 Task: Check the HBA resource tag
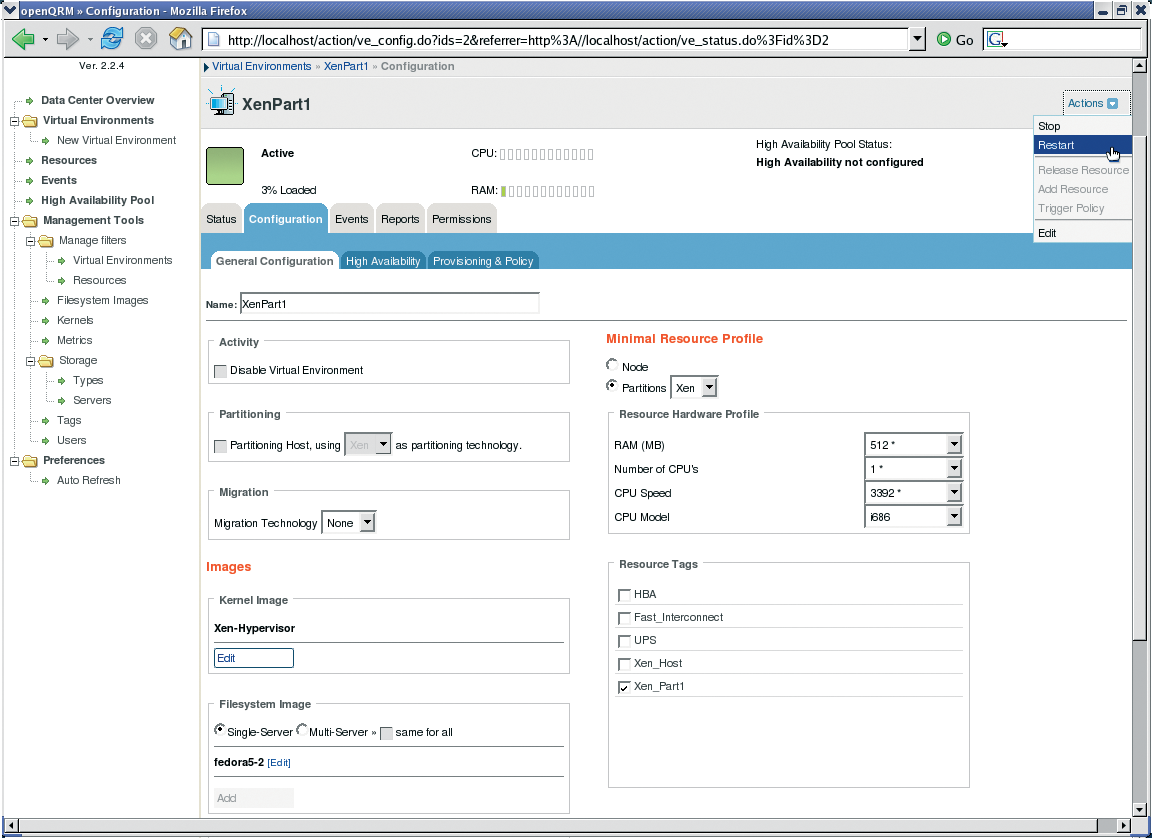(x=624, y=595)
